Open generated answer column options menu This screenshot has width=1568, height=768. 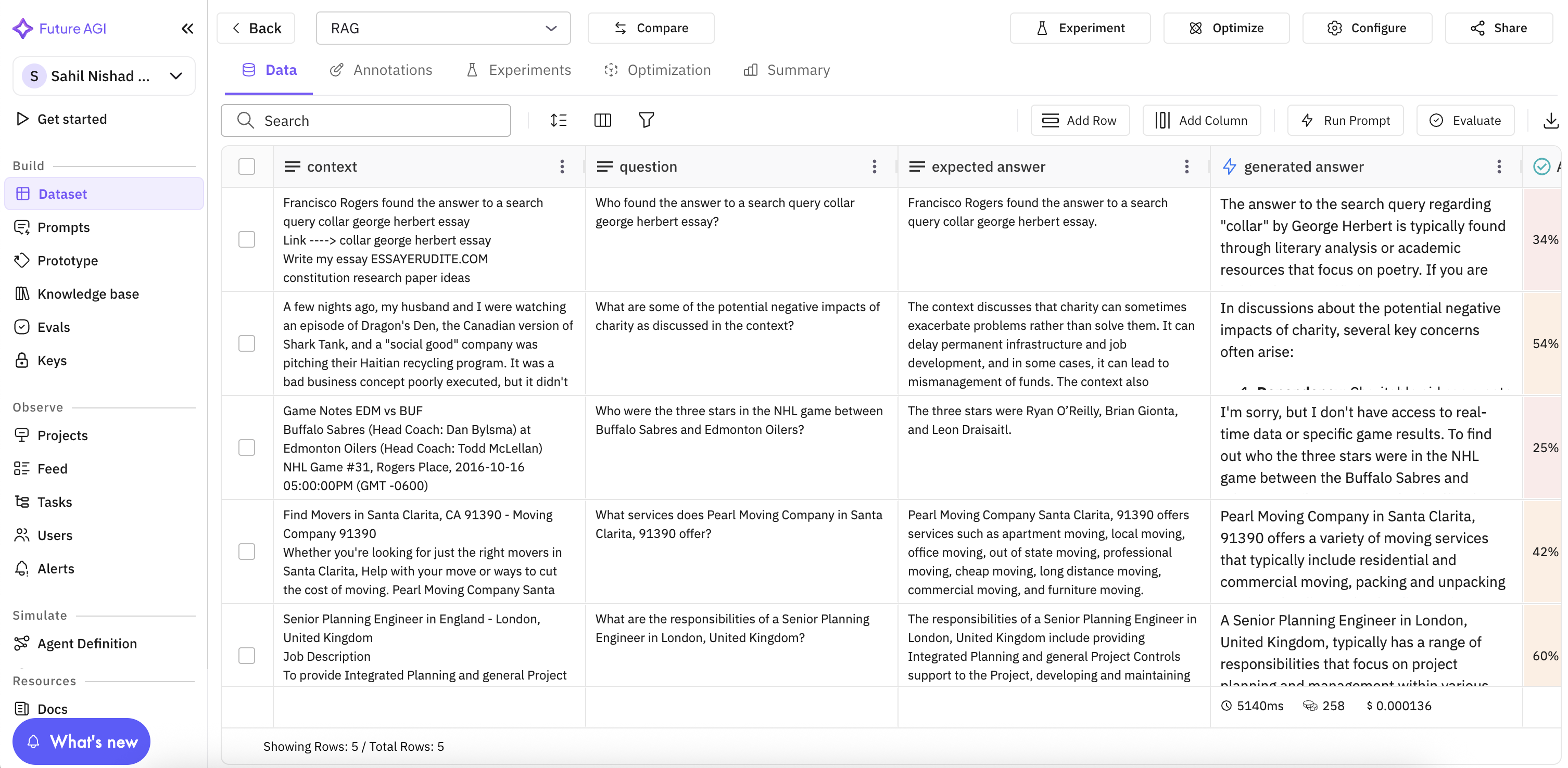pos(1499,166)
